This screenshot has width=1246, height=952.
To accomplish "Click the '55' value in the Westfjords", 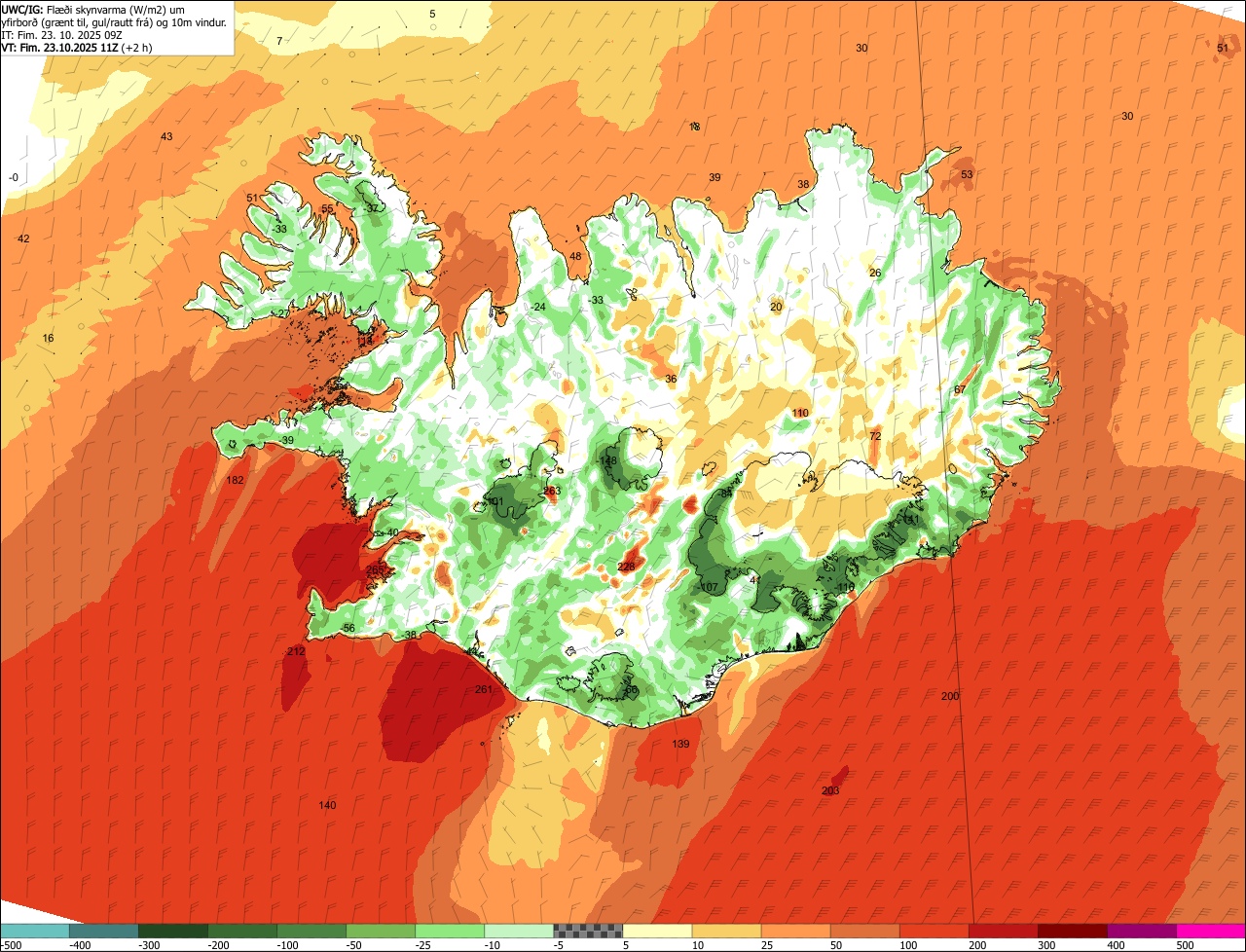I will coord(327,208).
